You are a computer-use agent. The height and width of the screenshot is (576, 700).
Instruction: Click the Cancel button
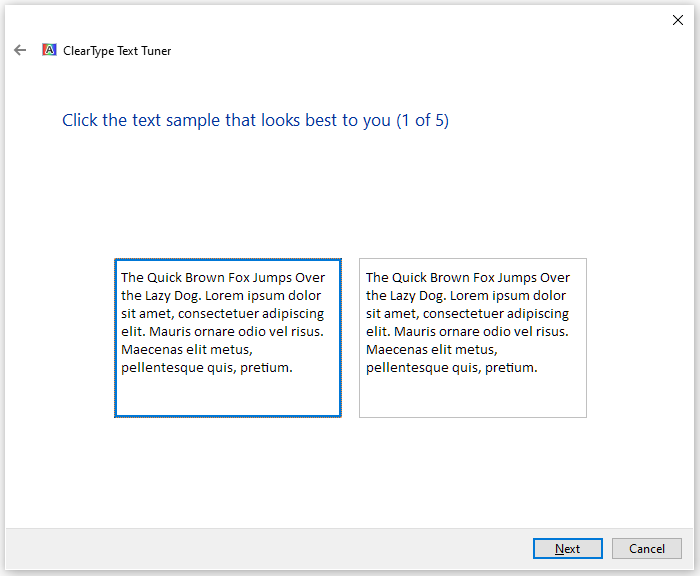[646, 548]
